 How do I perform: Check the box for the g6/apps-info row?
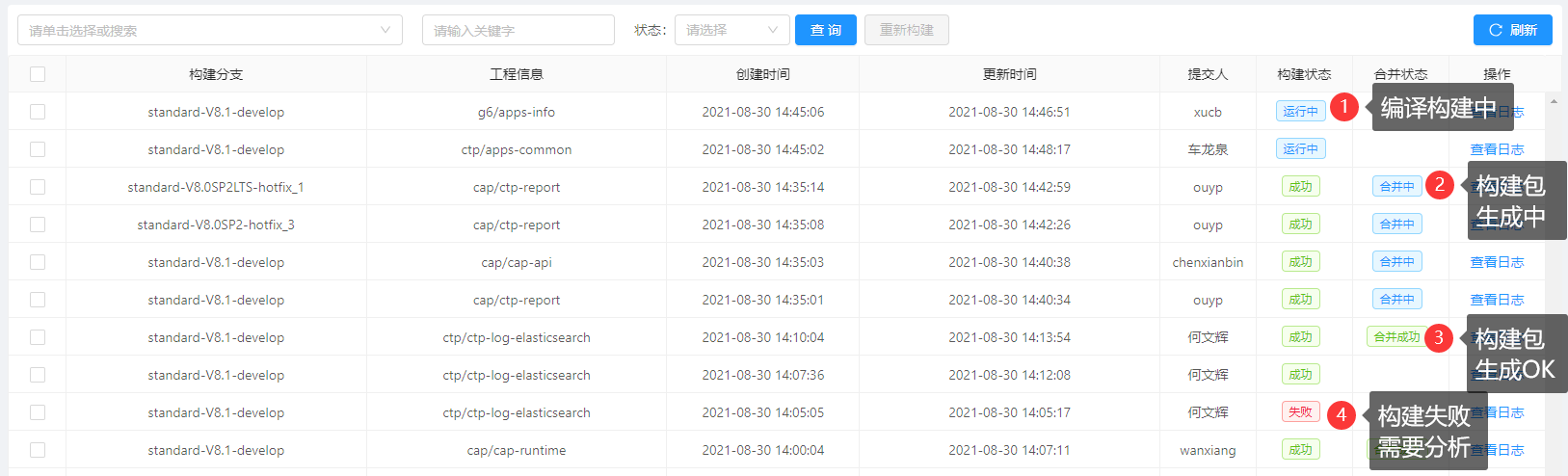(x=38, y=112)
